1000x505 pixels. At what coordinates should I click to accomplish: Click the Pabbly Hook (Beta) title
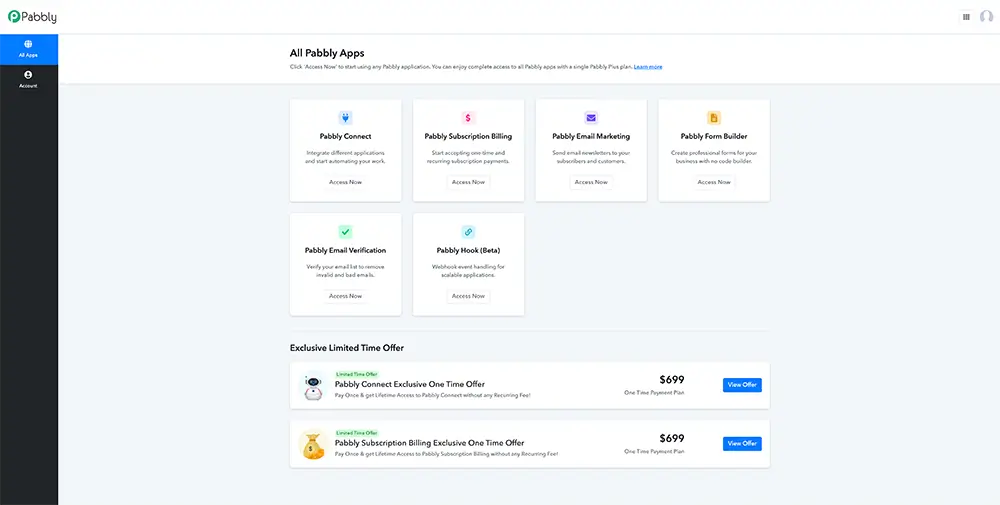tap(469, 251)
